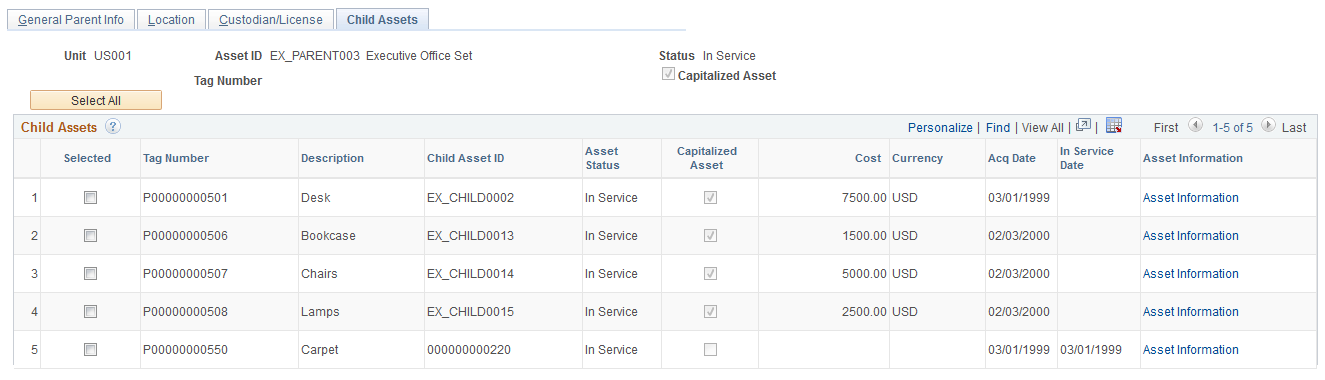Screen dimensions: 1325x380
Task: Sort by Currency column header
Action: pos(917,158)
